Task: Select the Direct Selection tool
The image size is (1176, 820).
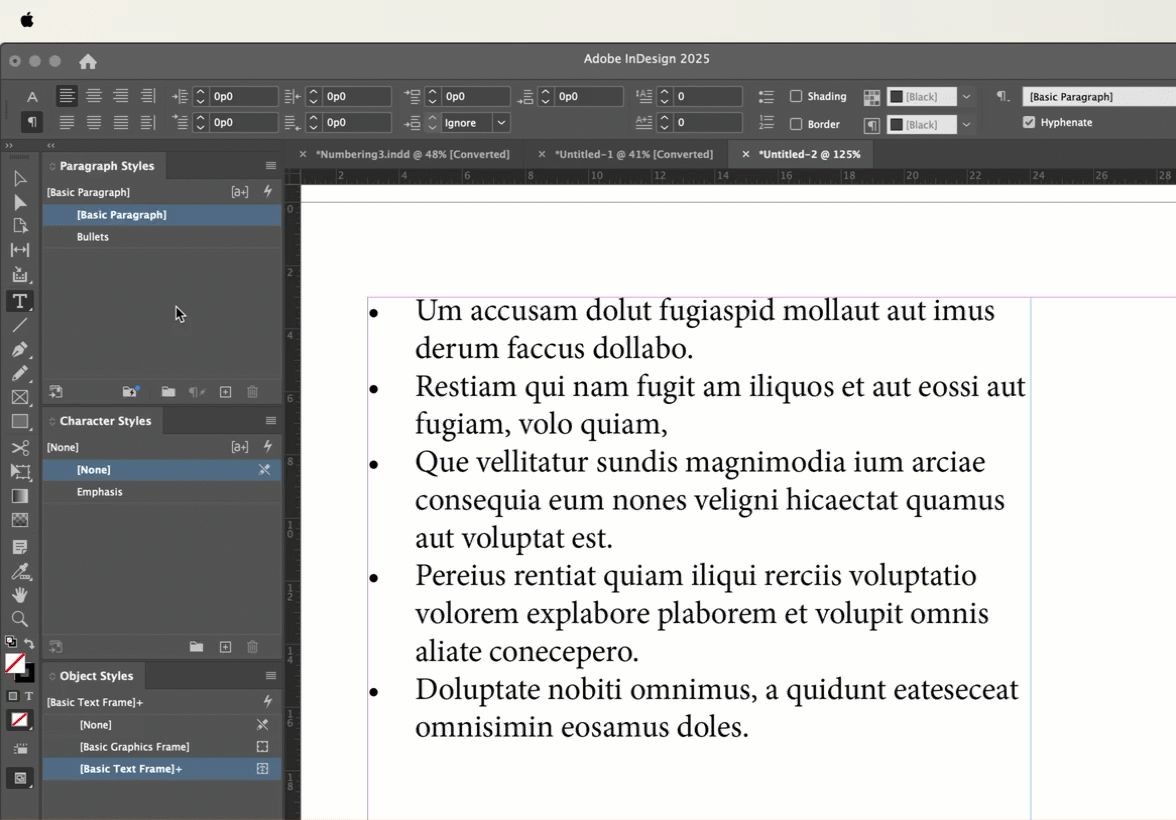Action: pos(20,203)
